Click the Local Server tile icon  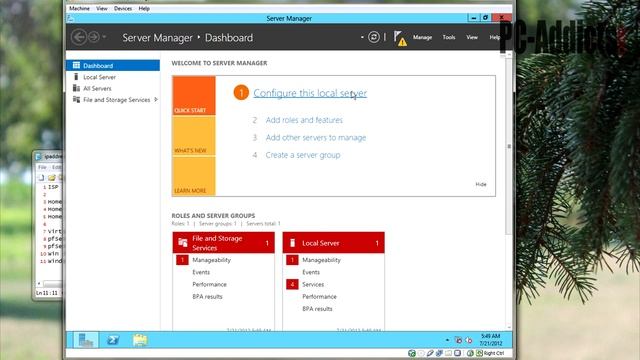click(x=292, y=243)
